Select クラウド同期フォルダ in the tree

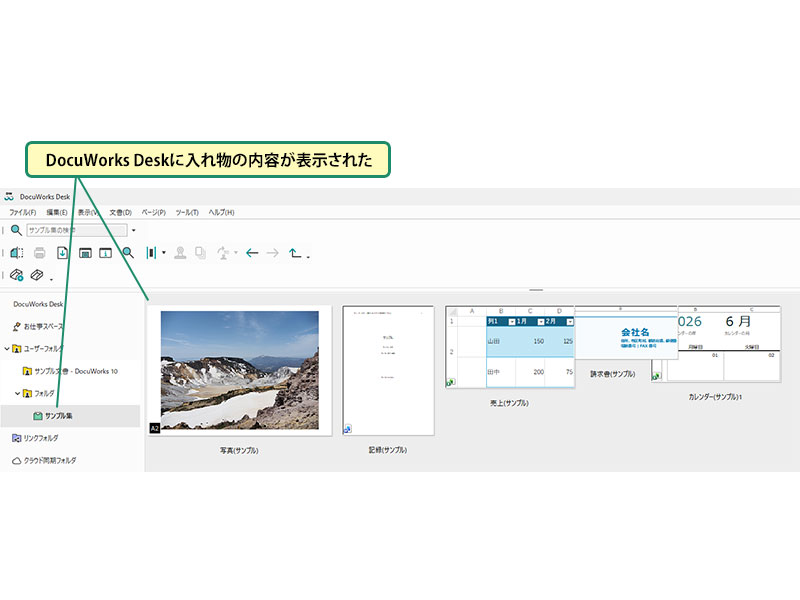[x=50, y=460]
